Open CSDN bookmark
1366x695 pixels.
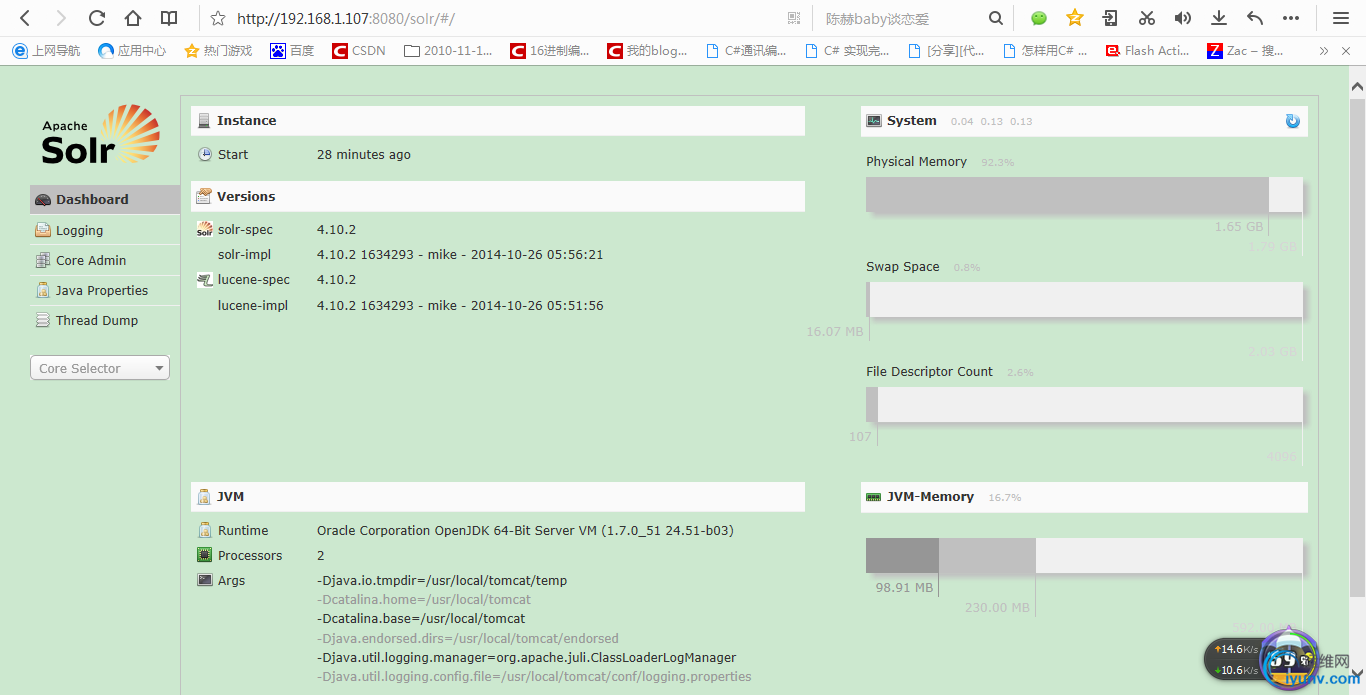(x=359, y=50)
